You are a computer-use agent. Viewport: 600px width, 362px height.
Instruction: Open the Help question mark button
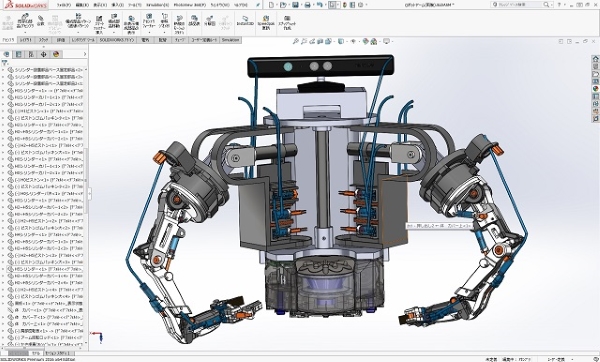(x=559, y=5)
